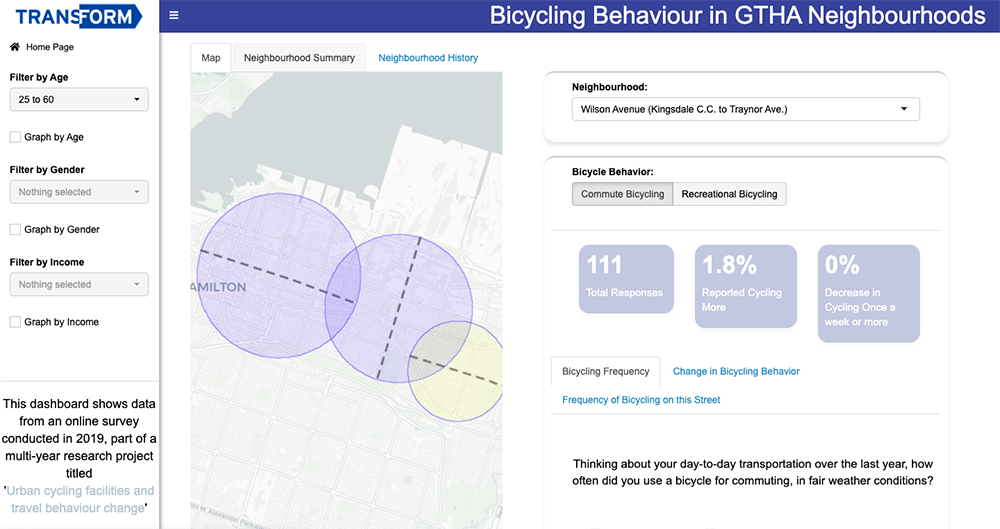The width and height of the screenshot is (1000, 529).
Task: Switch to Neighbourhood Summary tab
Action: tap(299, 58)
